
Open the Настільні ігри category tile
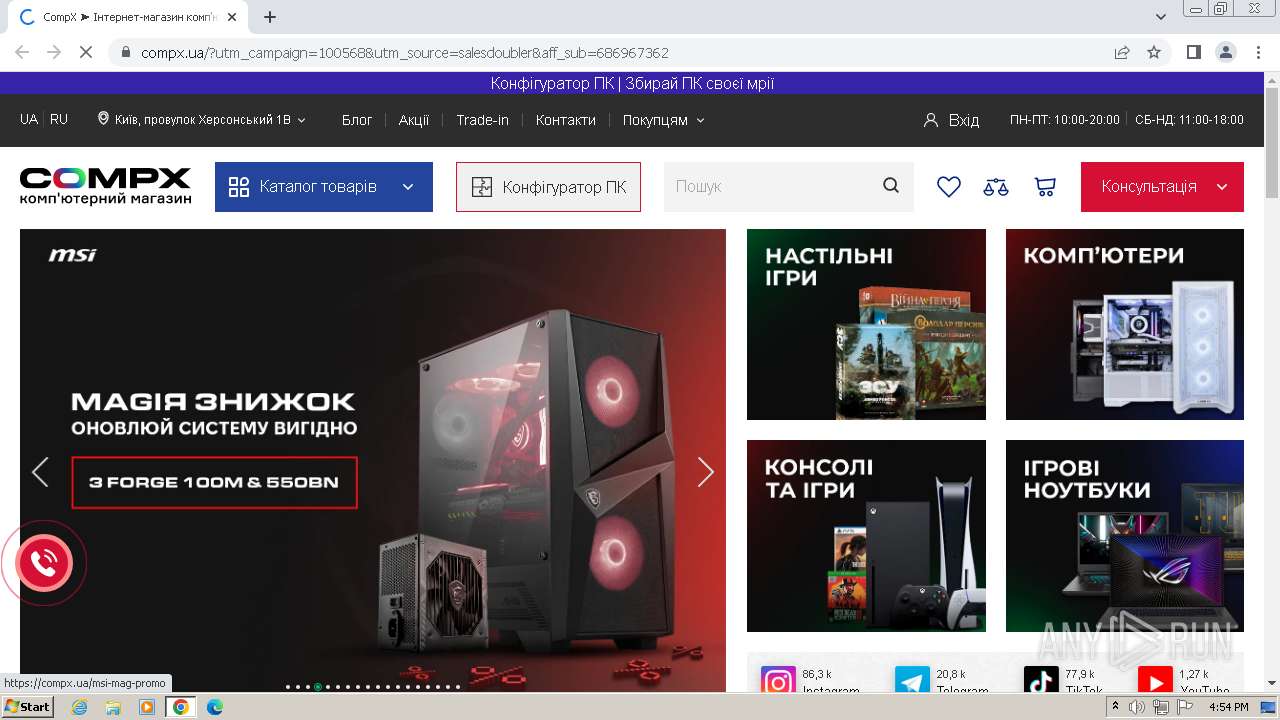coord(866,324)
